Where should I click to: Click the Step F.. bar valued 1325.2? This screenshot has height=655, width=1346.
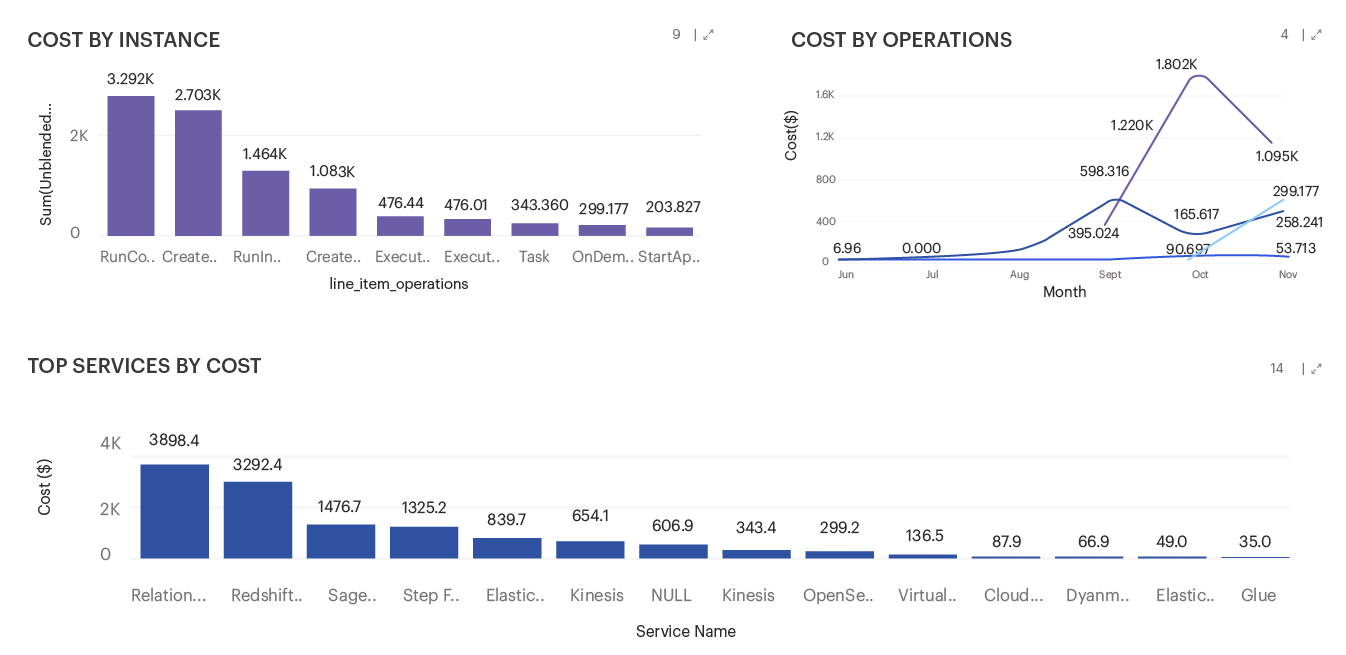pos(424,542)
